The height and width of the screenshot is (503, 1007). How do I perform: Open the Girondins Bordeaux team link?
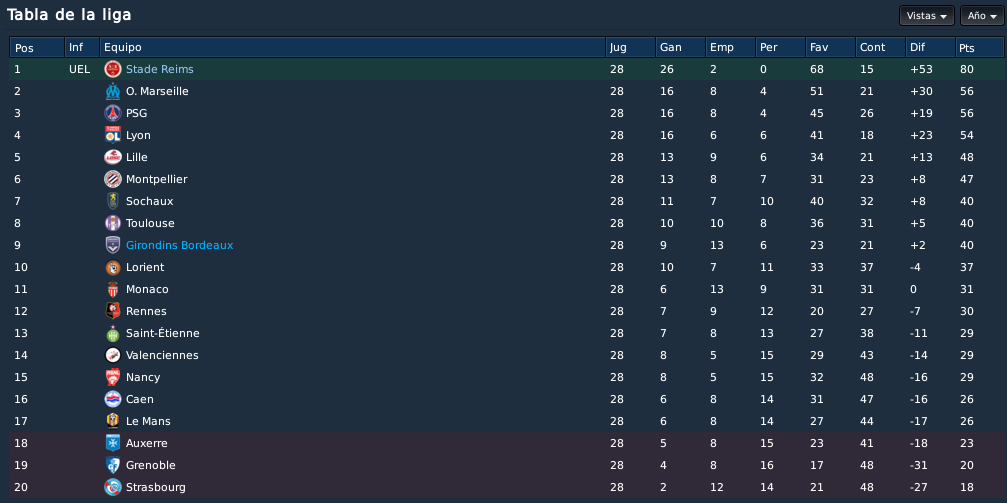click(179, 245)
